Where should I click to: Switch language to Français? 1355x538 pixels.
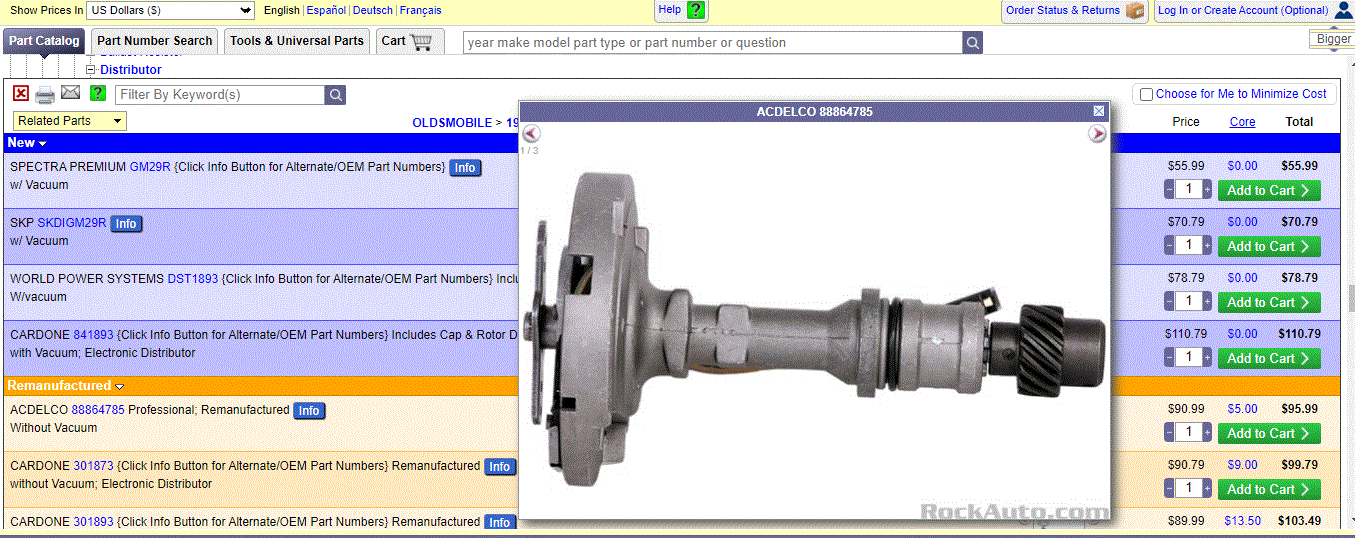(420, 10)
